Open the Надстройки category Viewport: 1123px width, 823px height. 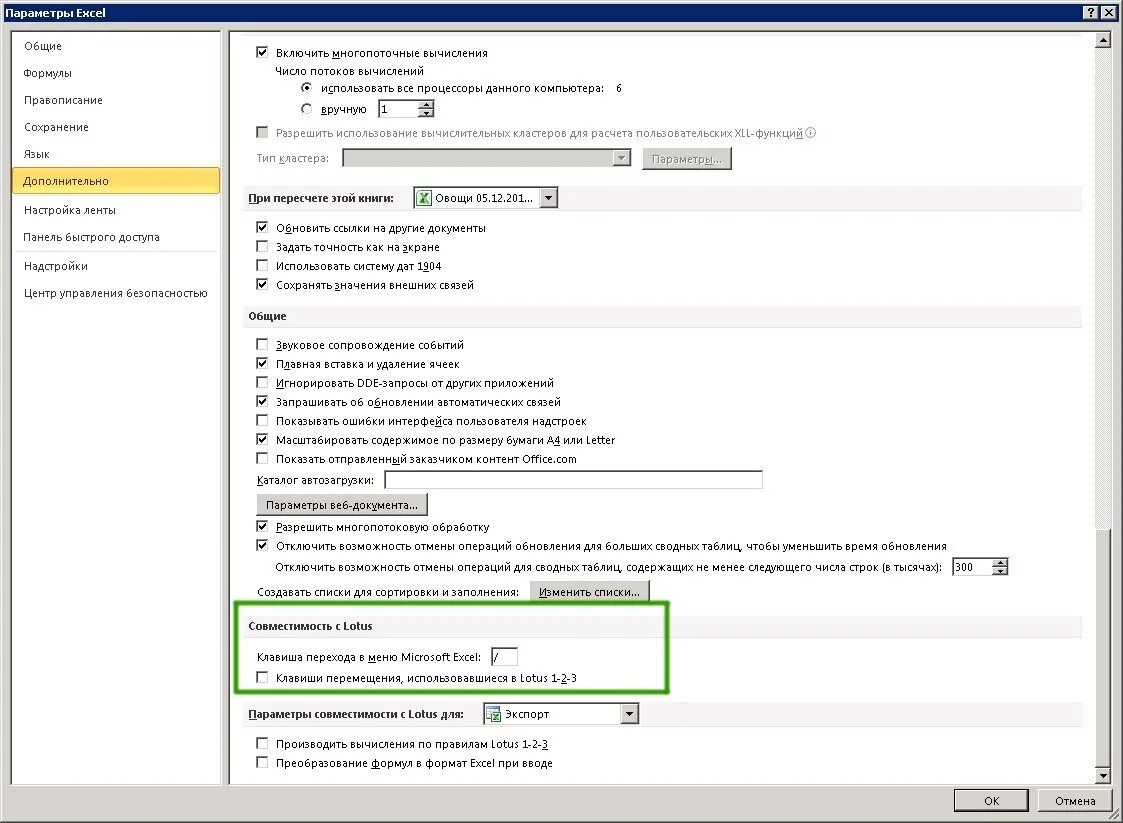point(115,266)
